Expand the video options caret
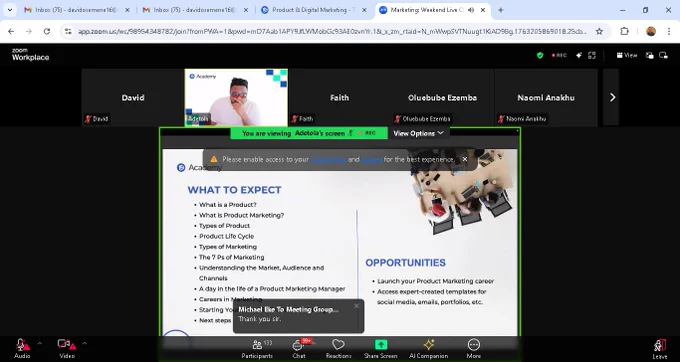The image size is (680, 362). coord(85,343)
